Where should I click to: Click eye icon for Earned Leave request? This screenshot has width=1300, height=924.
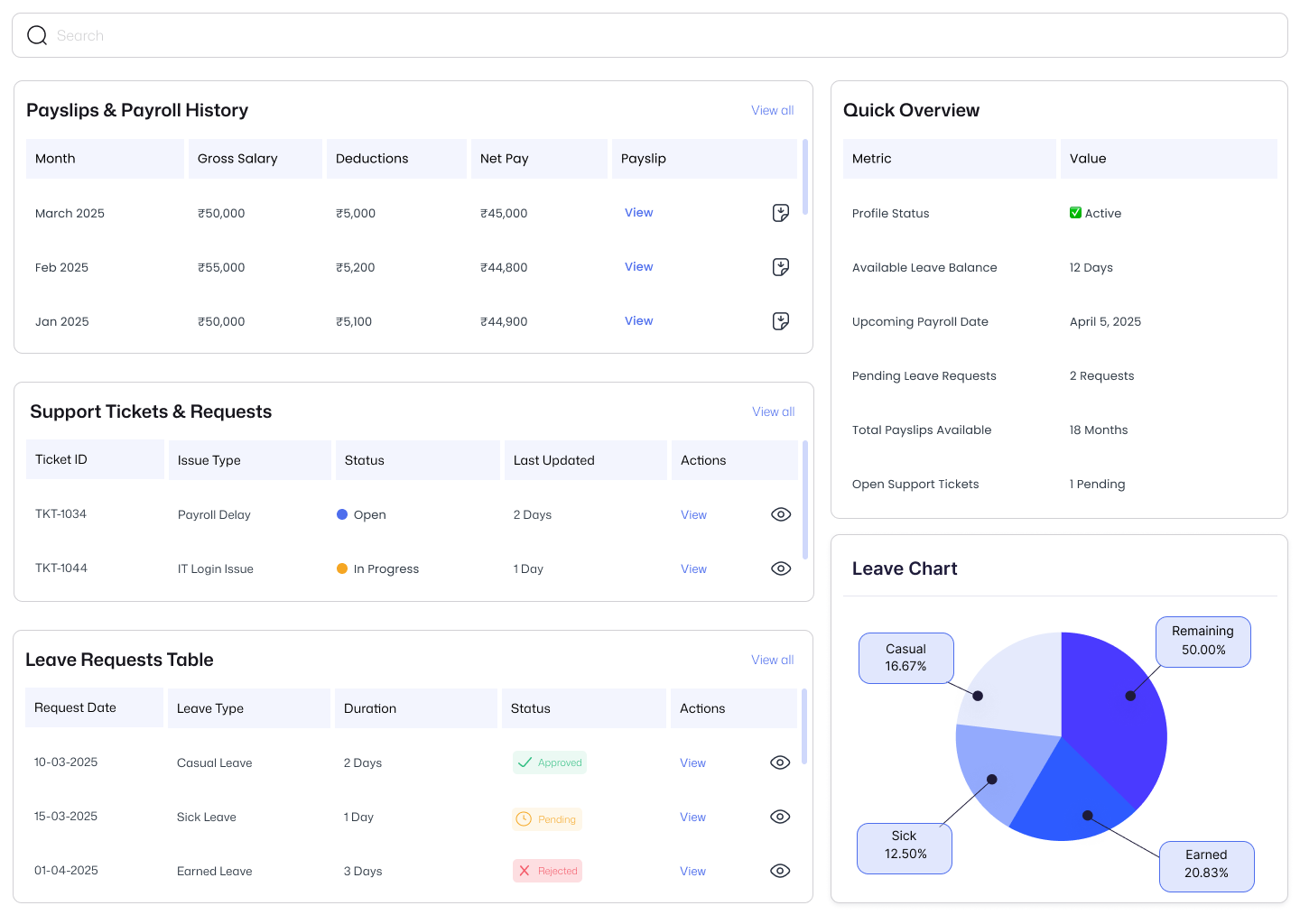point(780,871)
